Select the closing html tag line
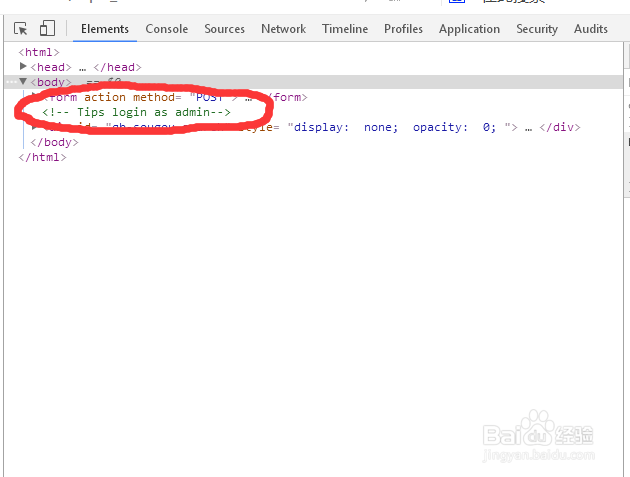The width and height of the screenshot is (630, 477). pos(42,157)
